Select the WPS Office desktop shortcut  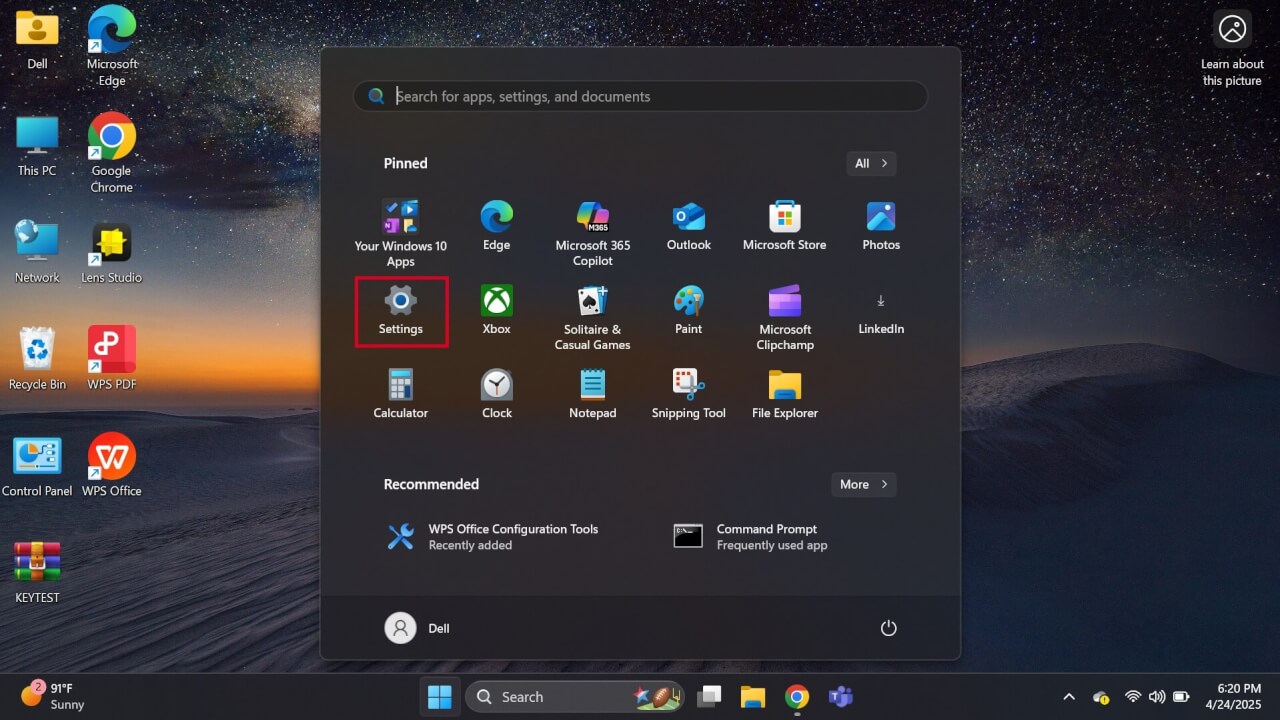pos(112,467)
